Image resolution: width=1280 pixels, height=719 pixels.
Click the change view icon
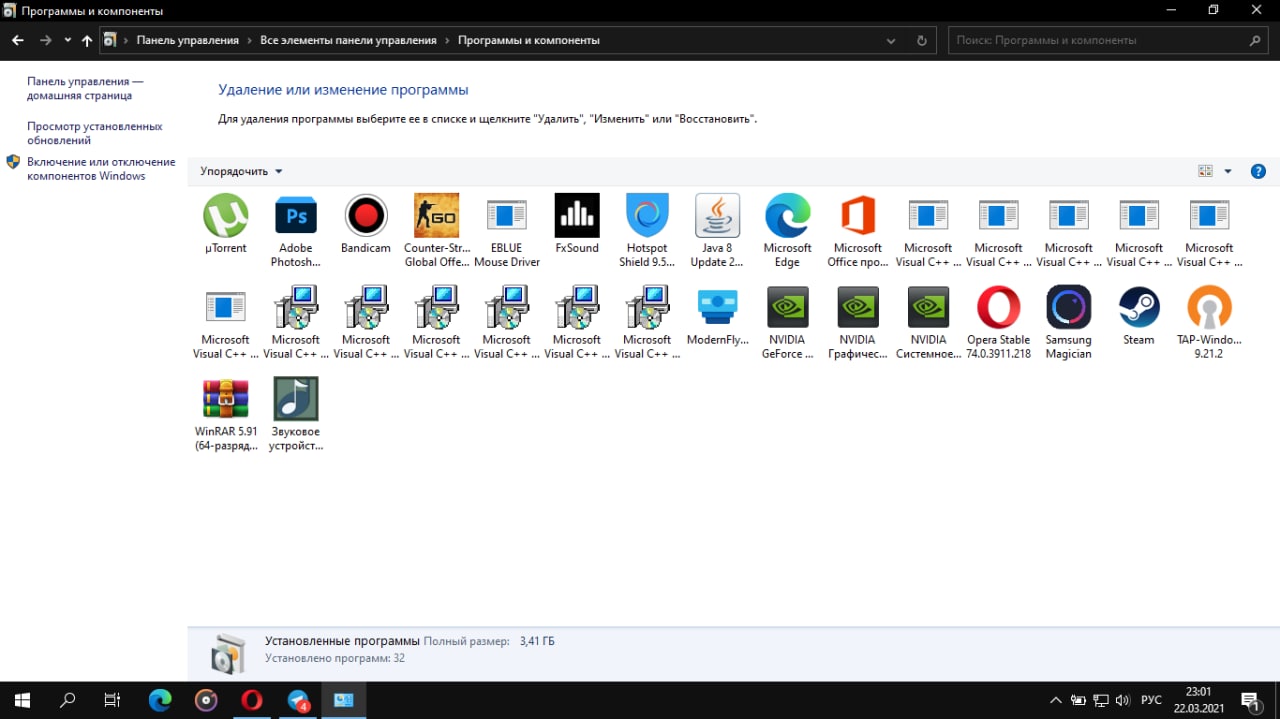tap(1205, 171)
